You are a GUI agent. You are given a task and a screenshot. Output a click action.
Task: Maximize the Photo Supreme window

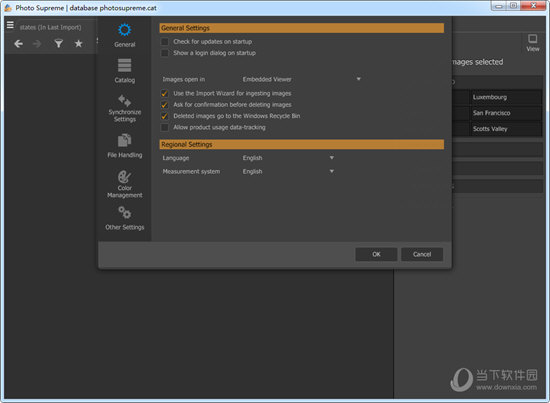point(514,6)
